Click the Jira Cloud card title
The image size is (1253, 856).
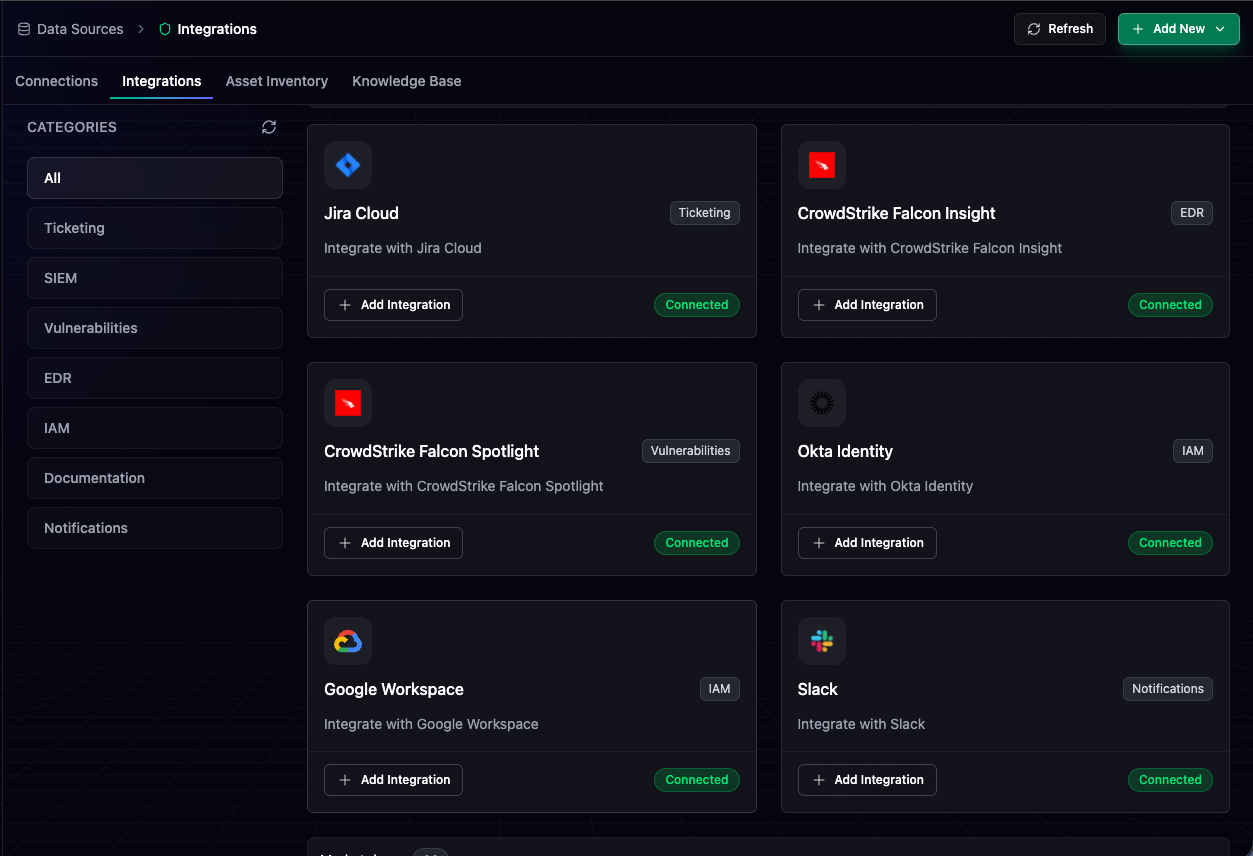point(361,213)
